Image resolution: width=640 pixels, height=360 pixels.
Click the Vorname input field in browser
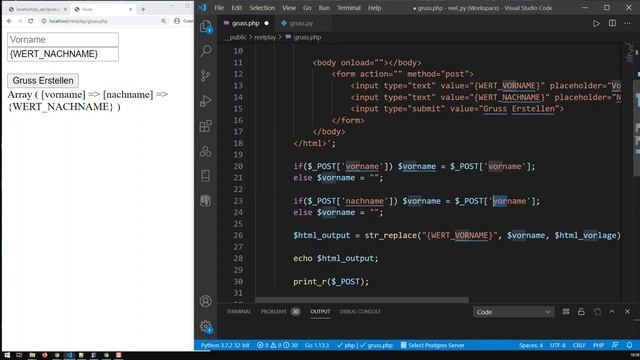click(63, 40)
